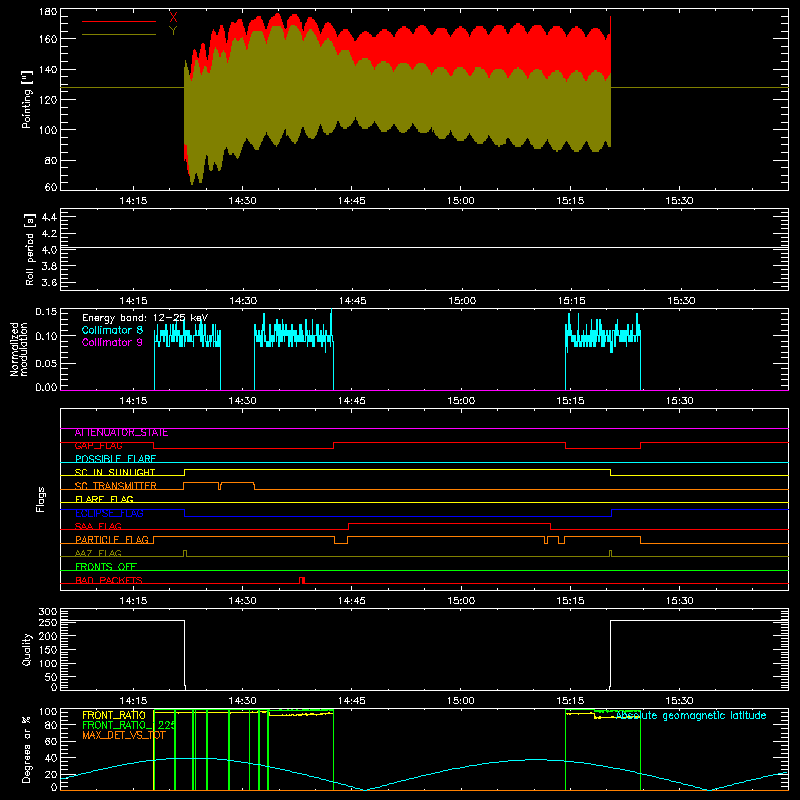Click the 15:30 time label below Quality plot

tap(680, 701)
